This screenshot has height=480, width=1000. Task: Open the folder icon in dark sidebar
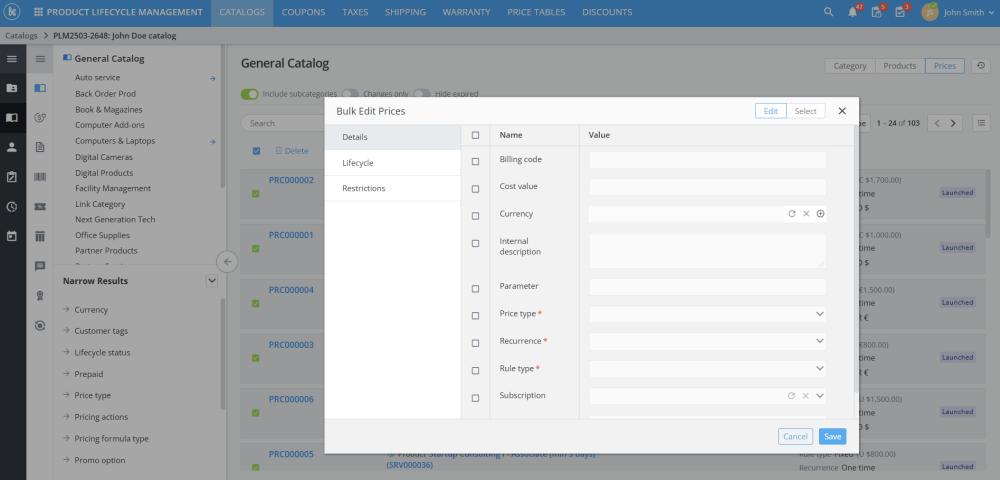click(11, 88)
